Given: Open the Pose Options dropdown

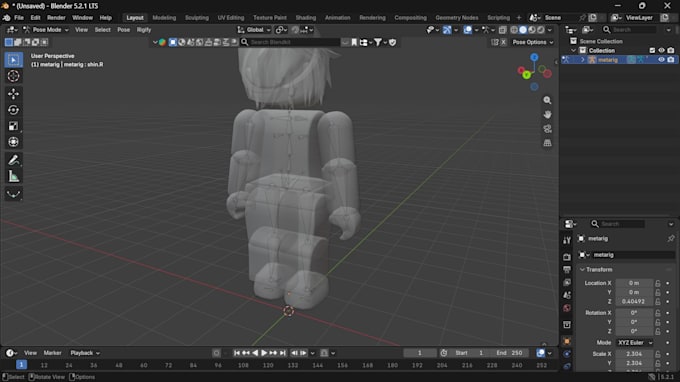Looking at the screenshot, I should click(x=533, y=42).
